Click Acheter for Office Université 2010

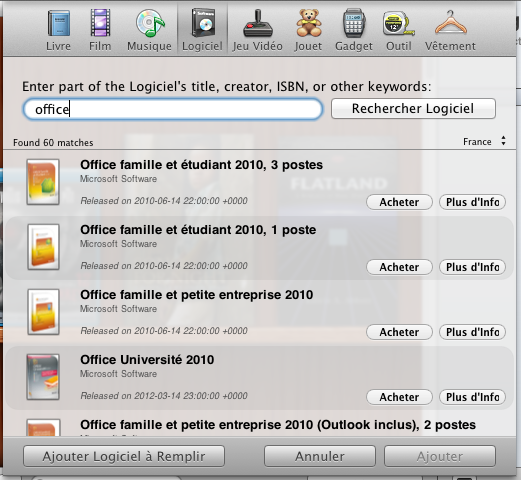point(399,397)
